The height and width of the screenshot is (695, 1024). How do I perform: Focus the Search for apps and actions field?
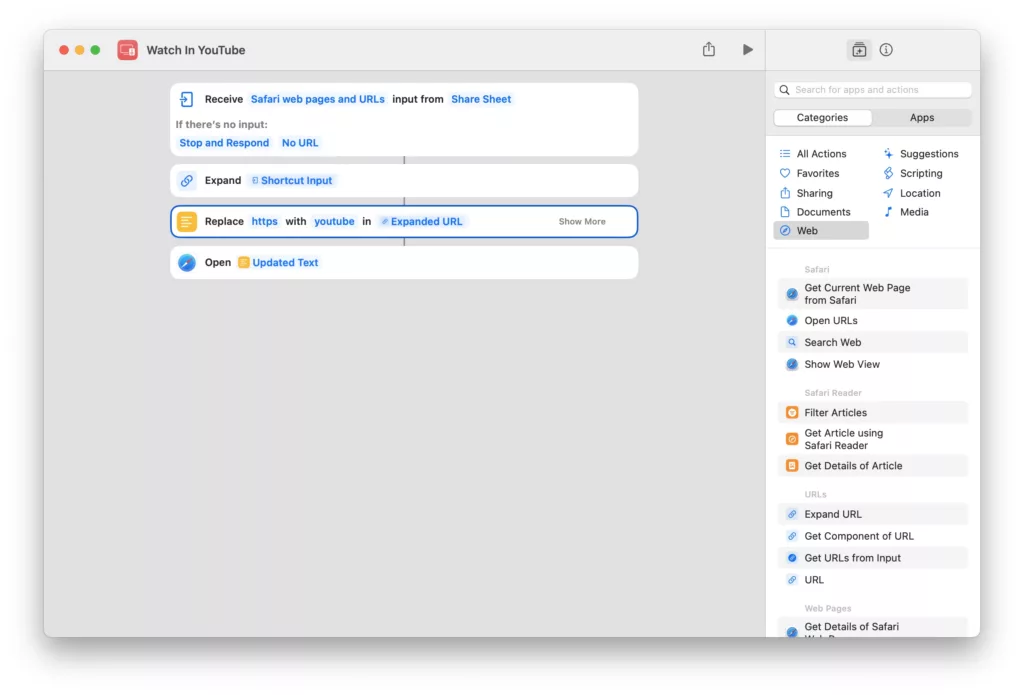pyautogui.click(x=872, y=89)
